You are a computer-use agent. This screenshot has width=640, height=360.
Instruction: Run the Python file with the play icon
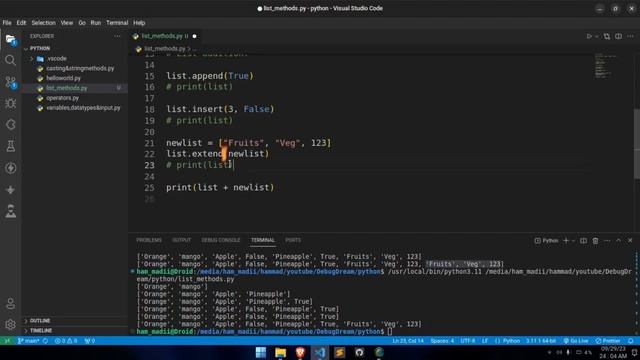tap(589, 36)
